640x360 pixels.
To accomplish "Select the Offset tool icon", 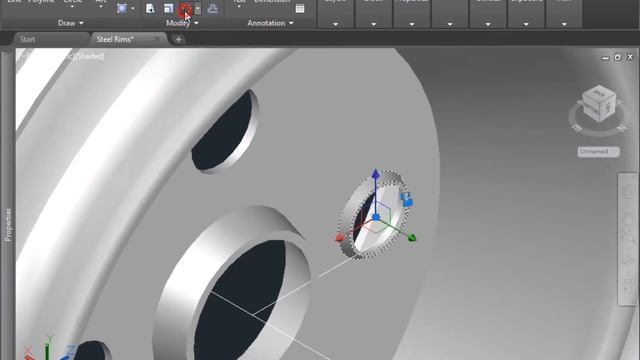I will [x=213, y=9].
